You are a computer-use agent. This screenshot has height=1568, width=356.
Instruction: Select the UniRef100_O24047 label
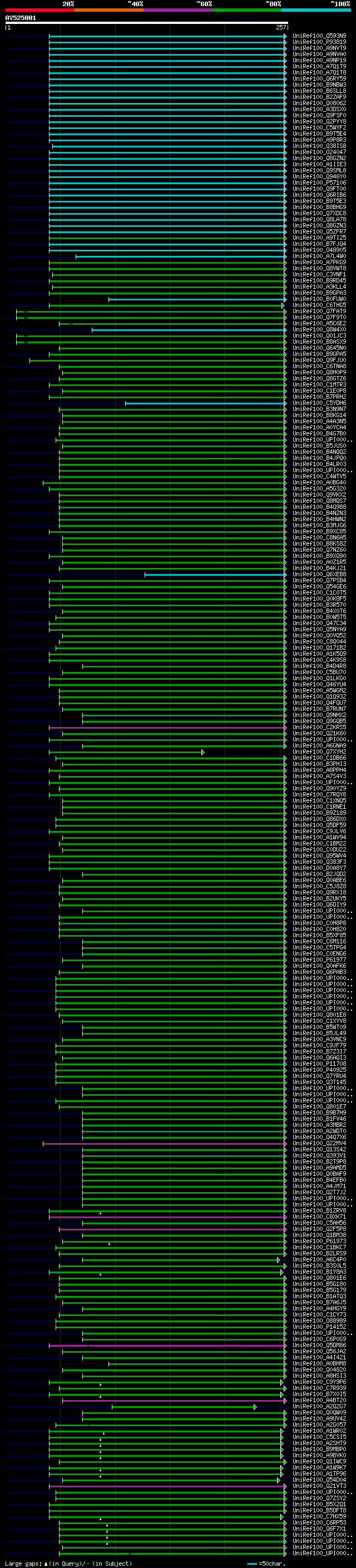pos(319,152)
